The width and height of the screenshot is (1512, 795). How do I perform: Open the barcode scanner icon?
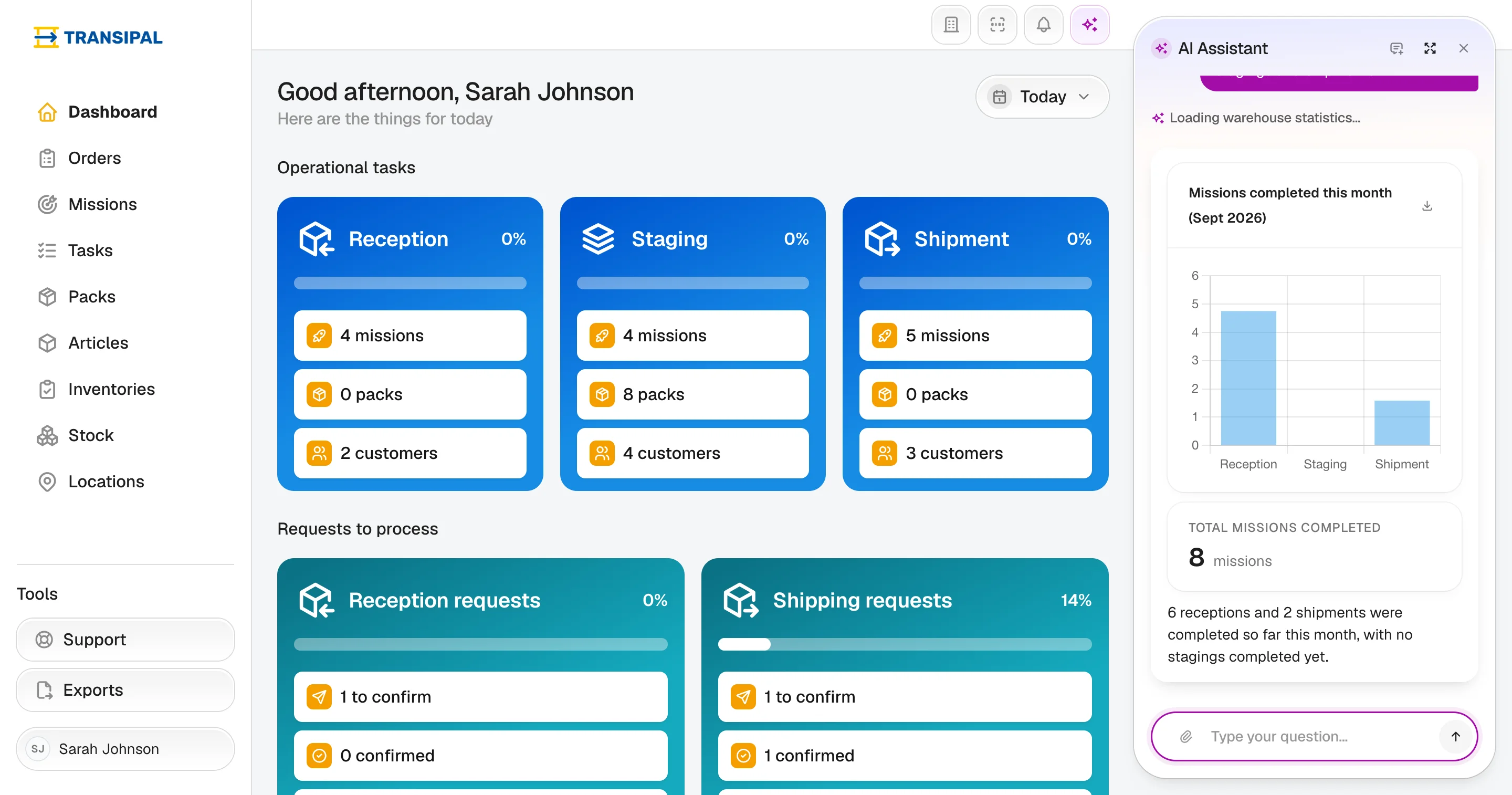tap(997, 25)
